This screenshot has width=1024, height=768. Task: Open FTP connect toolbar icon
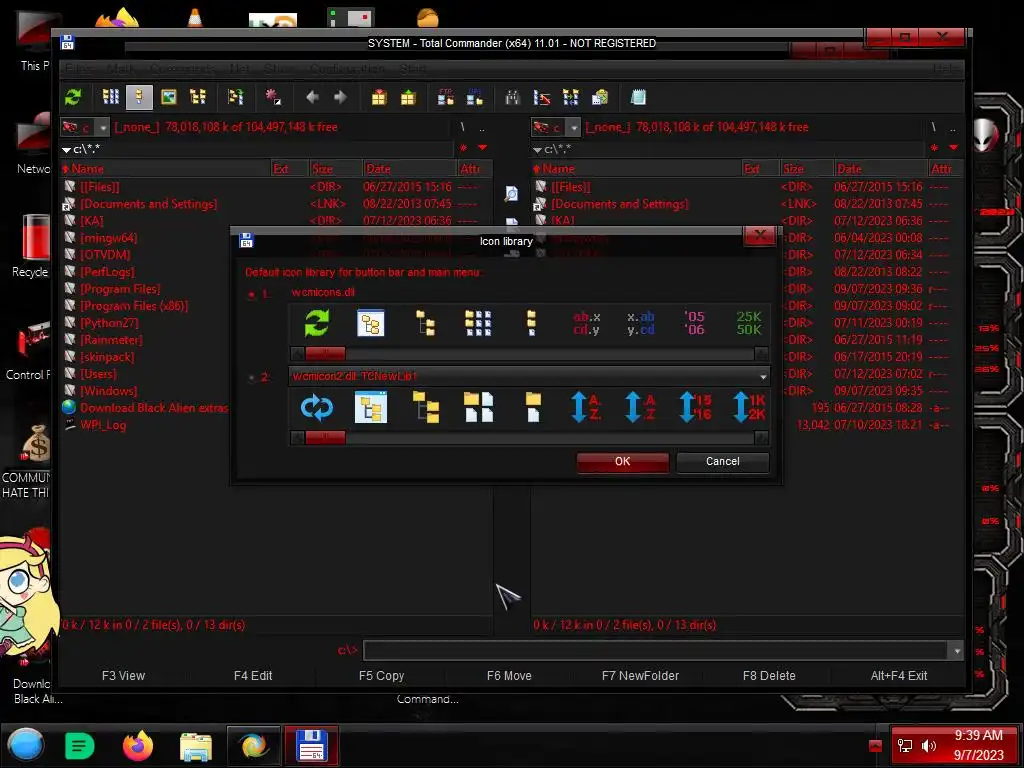pyautogui.click(x=446, y=97)
